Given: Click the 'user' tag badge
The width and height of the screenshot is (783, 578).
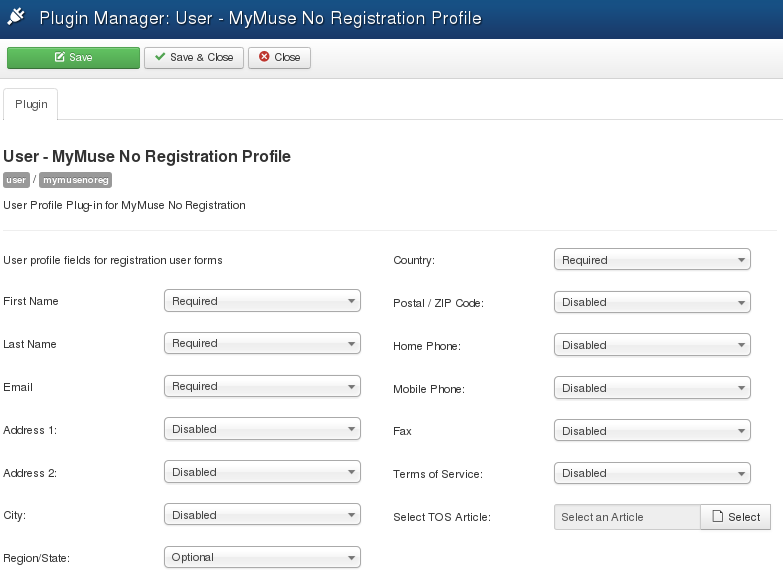Looking at the screenshot, I should (16, 181).
